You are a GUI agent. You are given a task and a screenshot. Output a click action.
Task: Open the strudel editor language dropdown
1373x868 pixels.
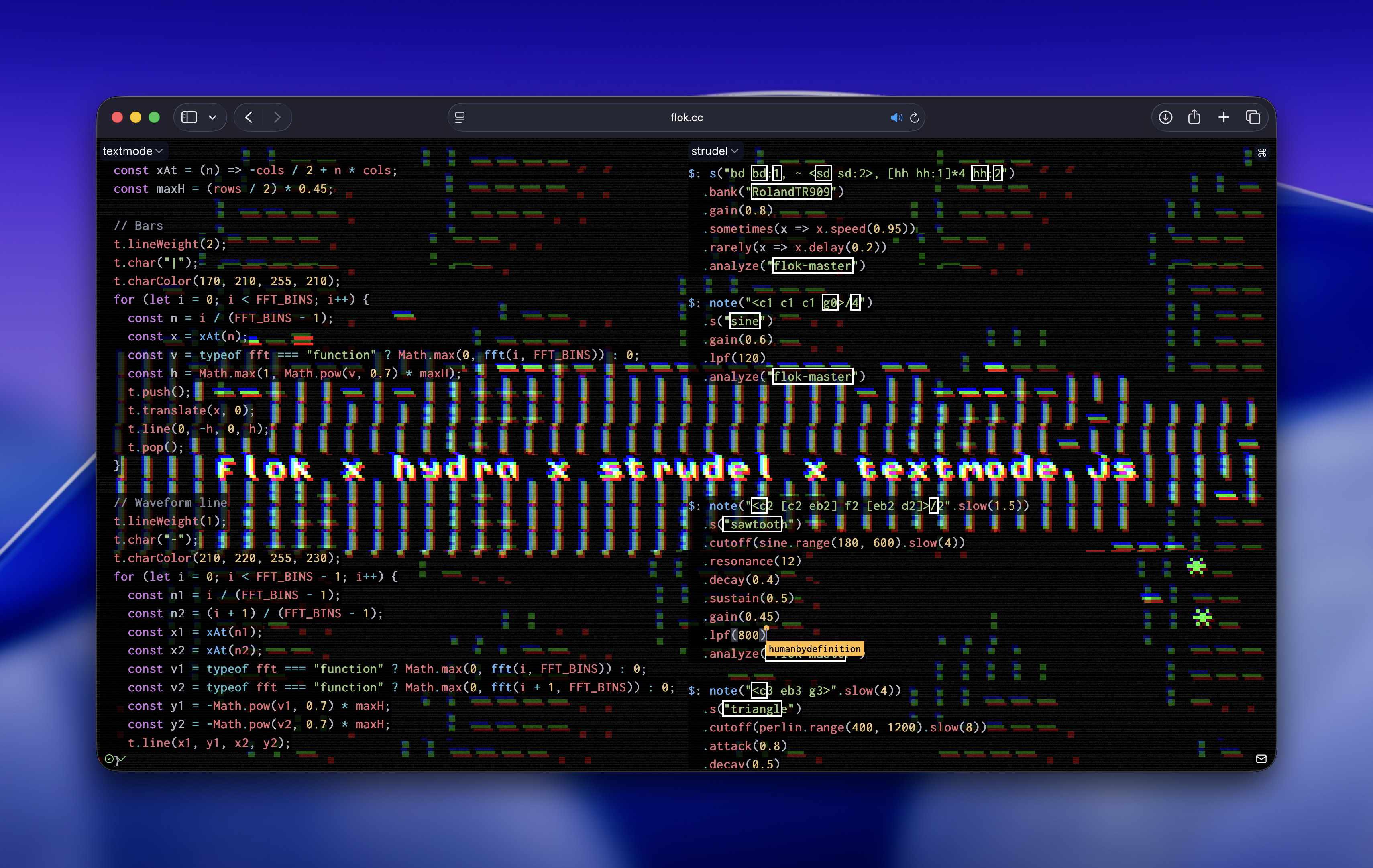pos(715,151)
